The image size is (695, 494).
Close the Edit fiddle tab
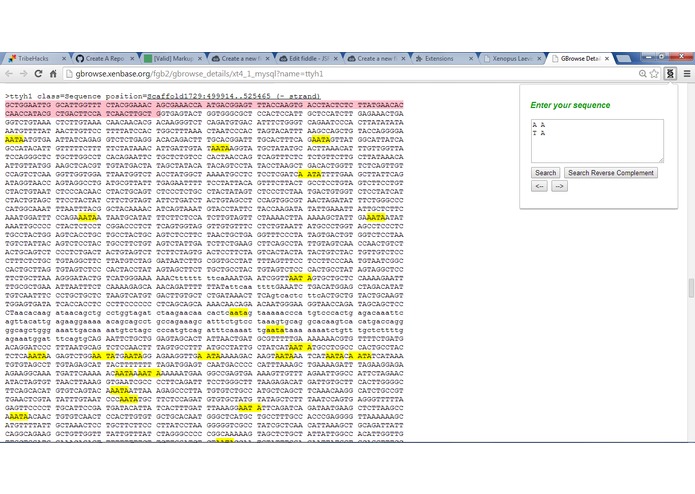coord(336,58)
